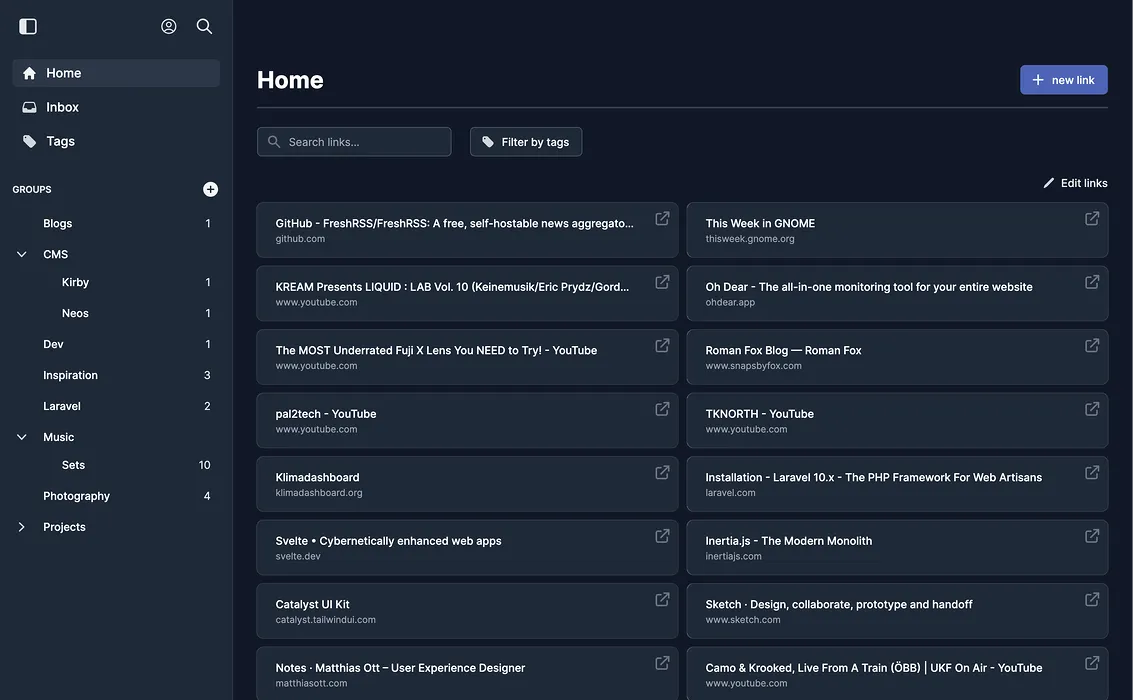Open Camo & Krooked Live card

897,674
